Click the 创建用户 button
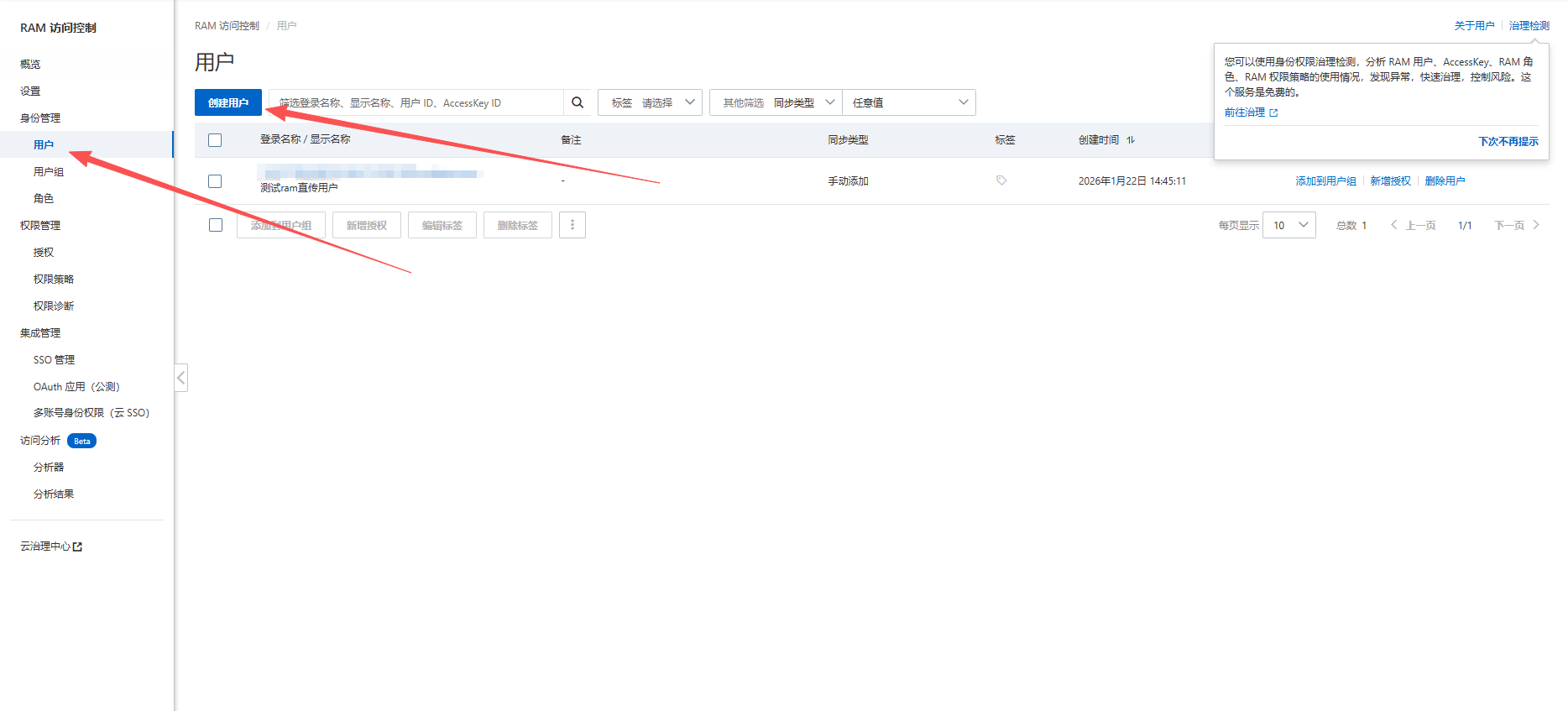 coord(228,102)
